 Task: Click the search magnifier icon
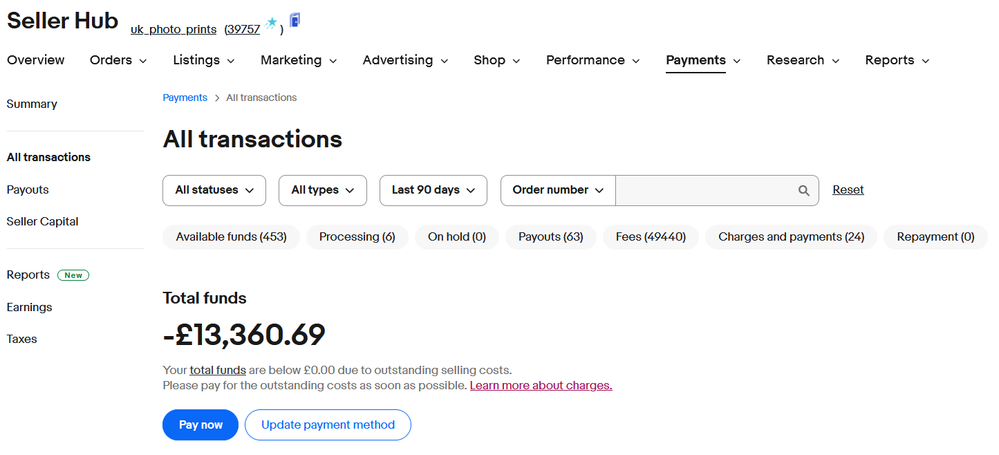click(x=803, y=191)
